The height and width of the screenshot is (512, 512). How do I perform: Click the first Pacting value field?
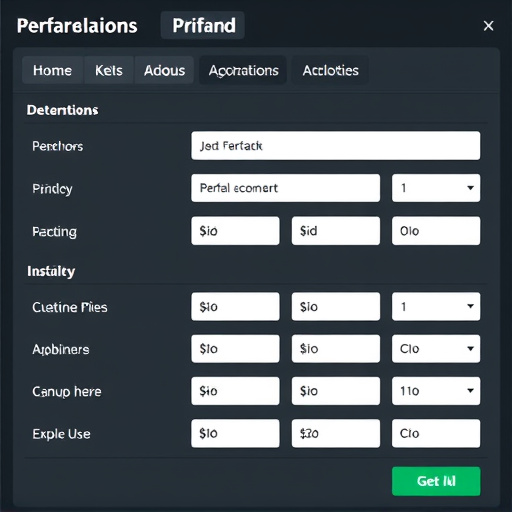click(235, 231)
